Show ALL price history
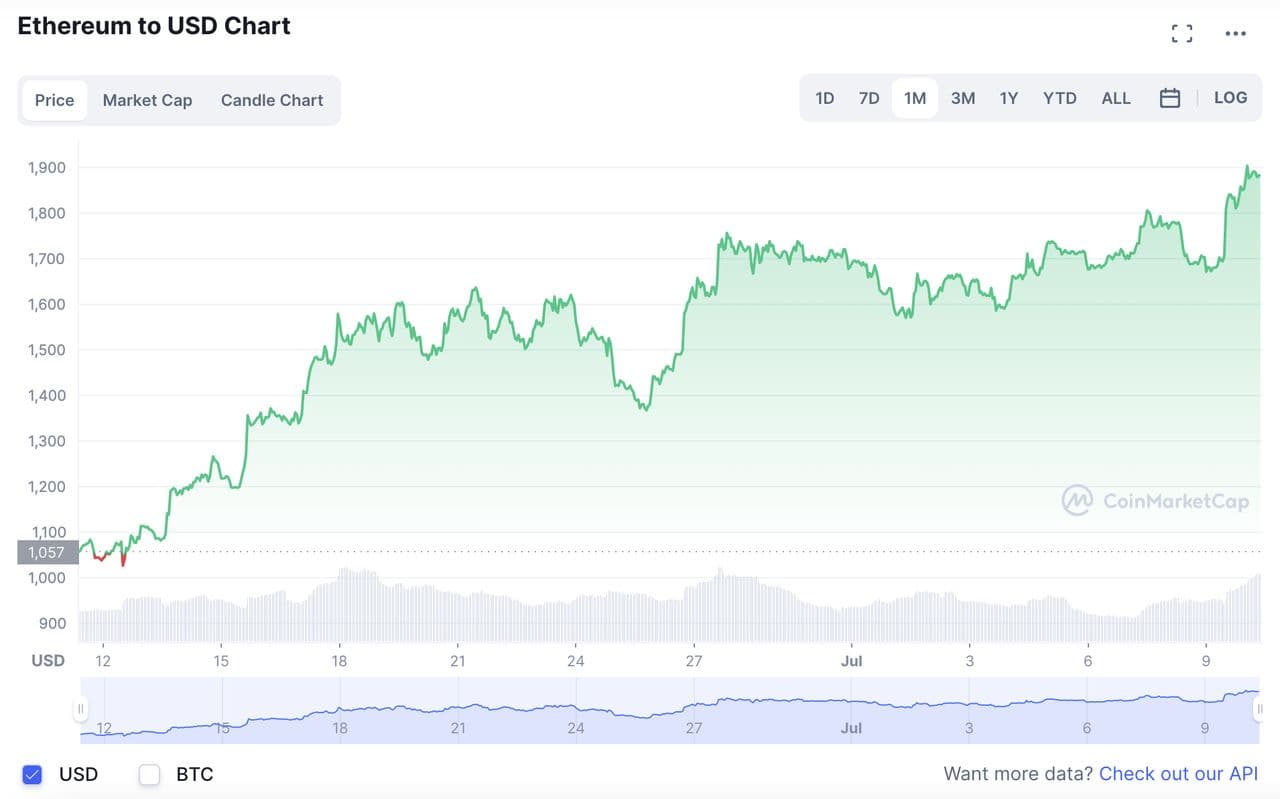 (1116, 98)
